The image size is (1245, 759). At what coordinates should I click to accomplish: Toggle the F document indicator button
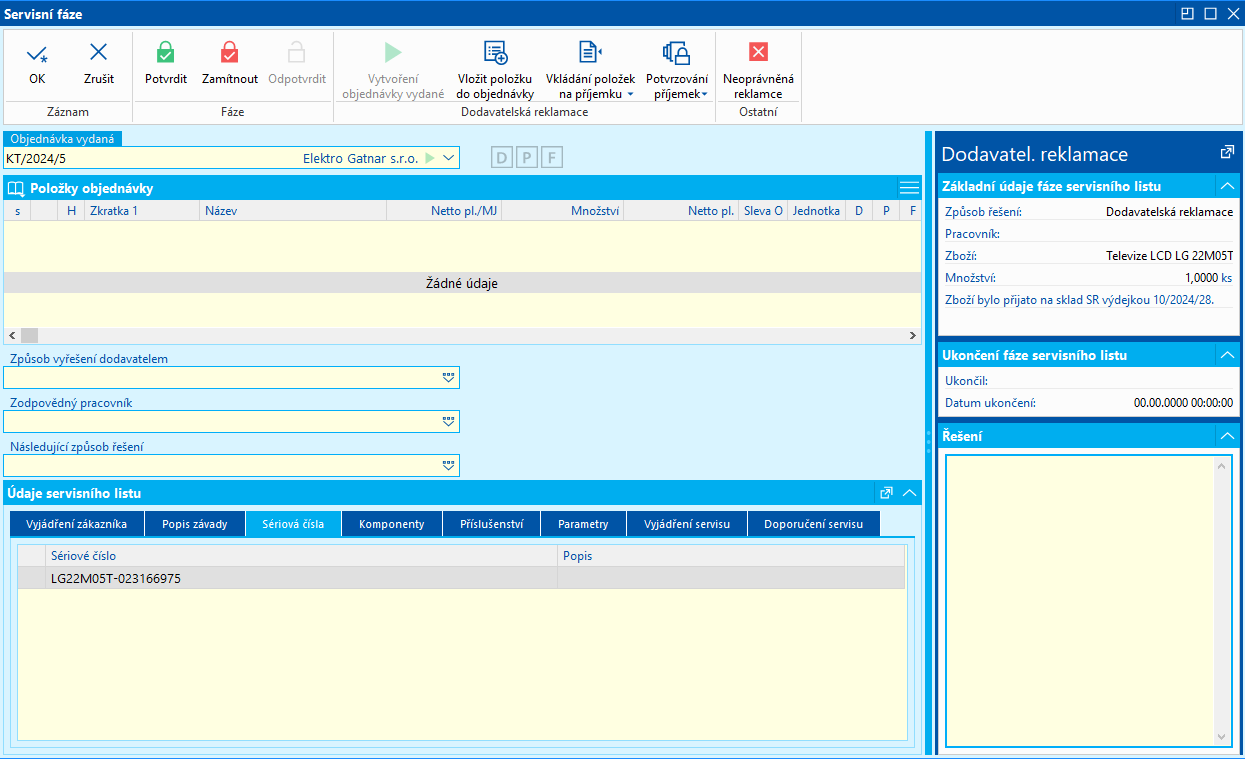point(551,158)
